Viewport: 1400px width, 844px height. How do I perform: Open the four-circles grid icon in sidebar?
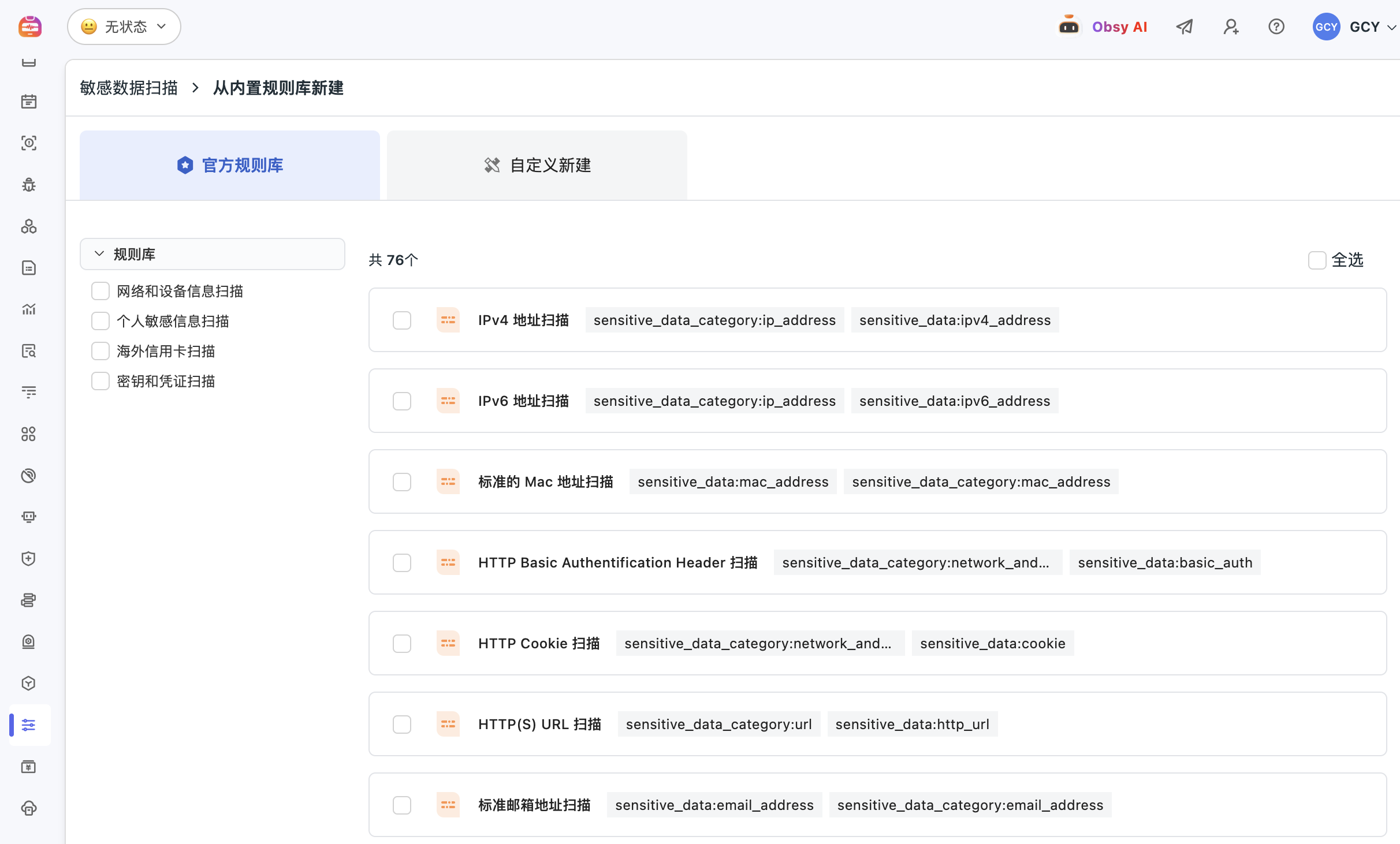pyautogui.click(x=29, y=434)
